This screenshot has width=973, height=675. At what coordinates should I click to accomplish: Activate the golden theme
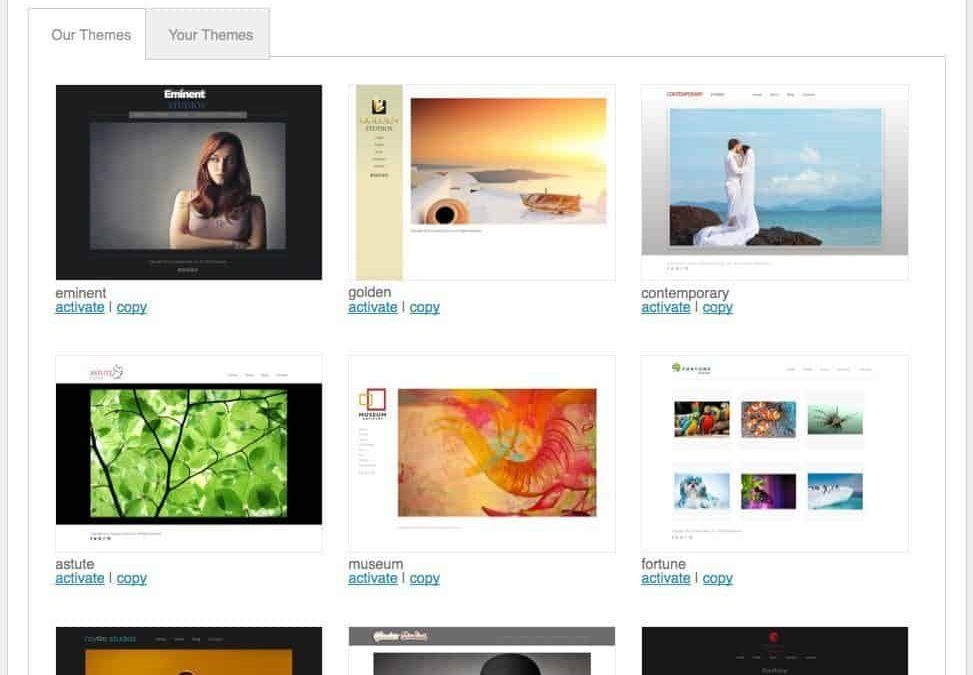pos(372,308)
